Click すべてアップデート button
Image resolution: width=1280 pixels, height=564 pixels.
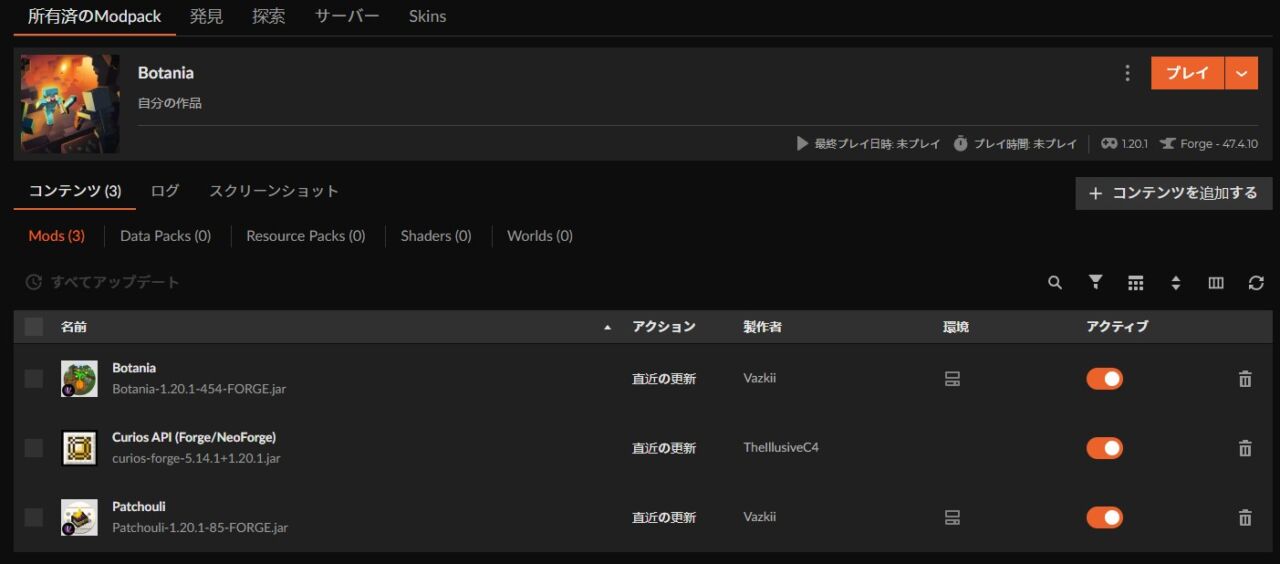coord(103,283)
